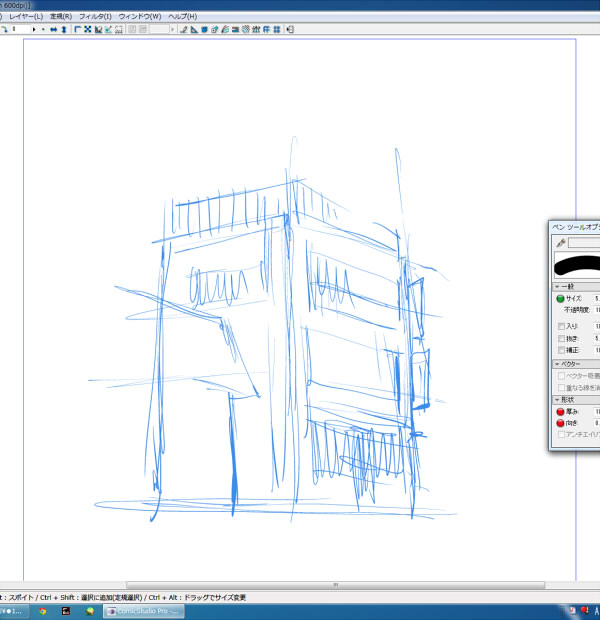Viewport: 600px width, 620px height.
Task: Click the red flag system tray icon
Action: 585,610
